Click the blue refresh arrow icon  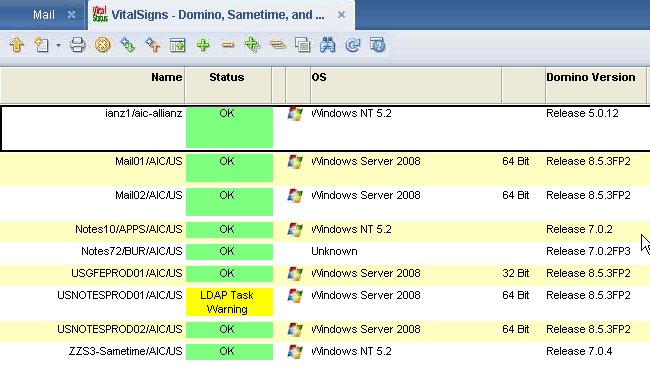(x=353, y=45)
